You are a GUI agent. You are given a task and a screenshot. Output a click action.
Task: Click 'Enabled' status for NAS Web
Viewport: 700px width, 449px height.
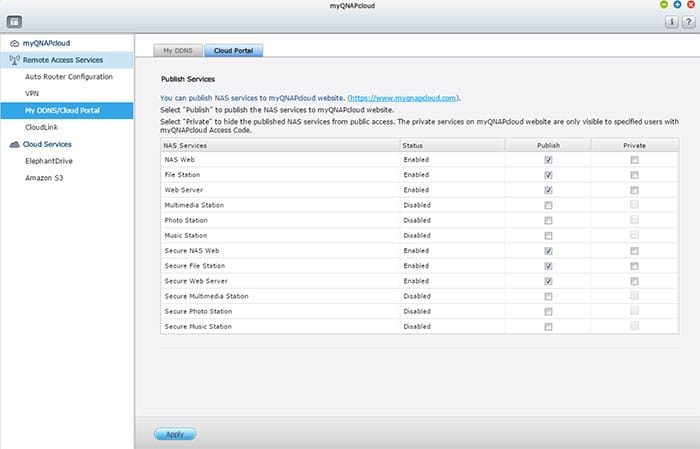(416, 160)
